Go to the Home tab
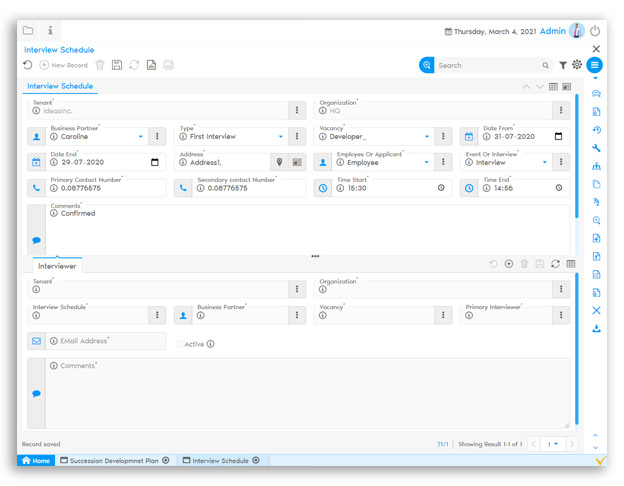Screen dimensions: 624x486 tap(36, 461)
